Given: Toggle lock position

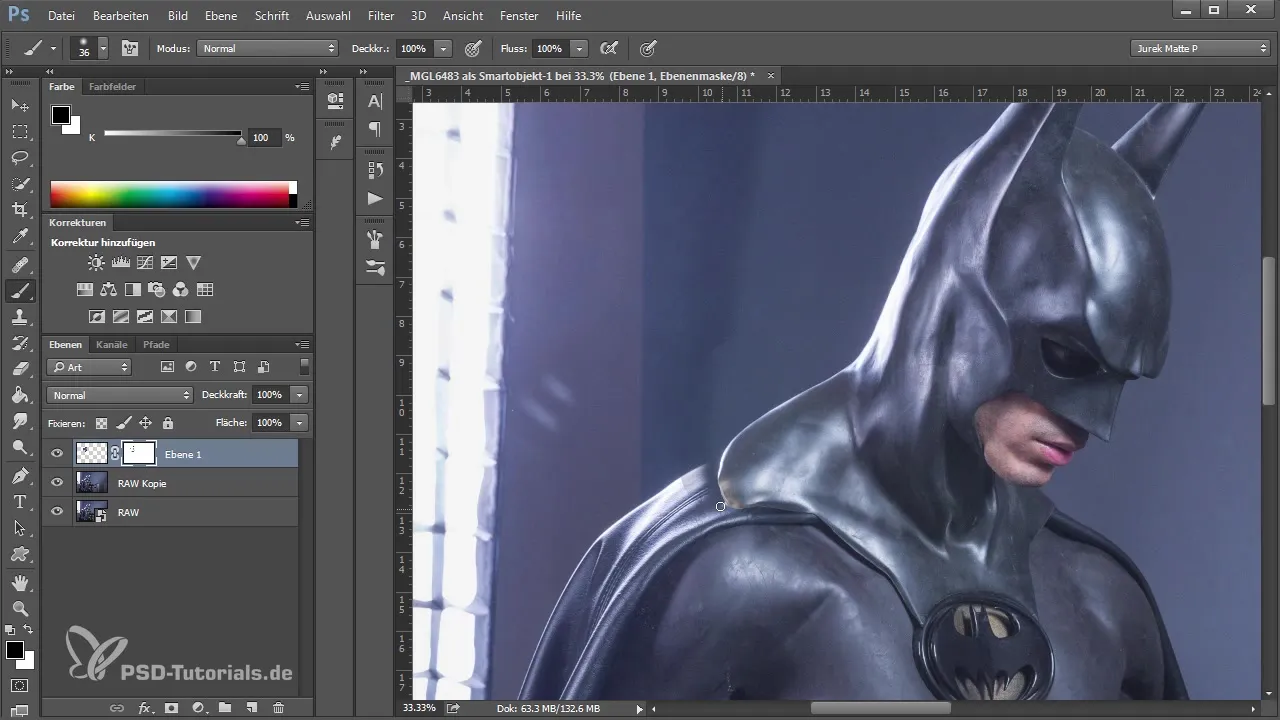Looking at the screenshot, I should [x=145, y=423].
